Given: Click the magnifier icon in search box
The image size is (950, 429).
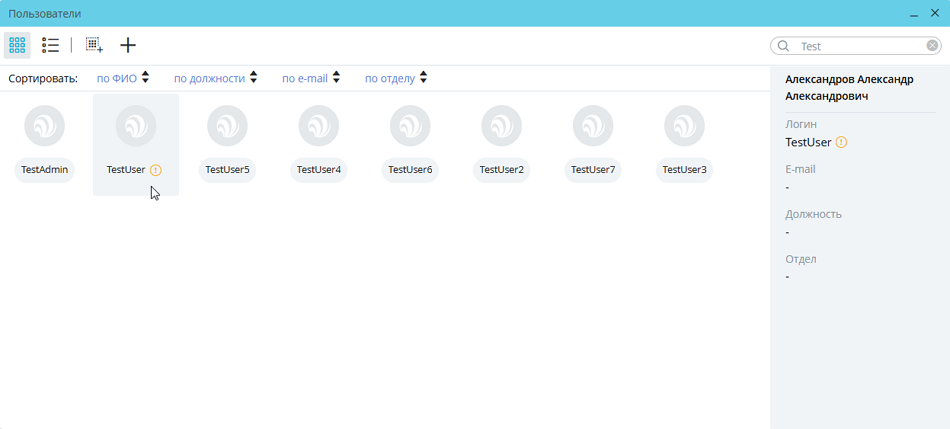Looking at the screenshot, I should [x=784, y=46].
